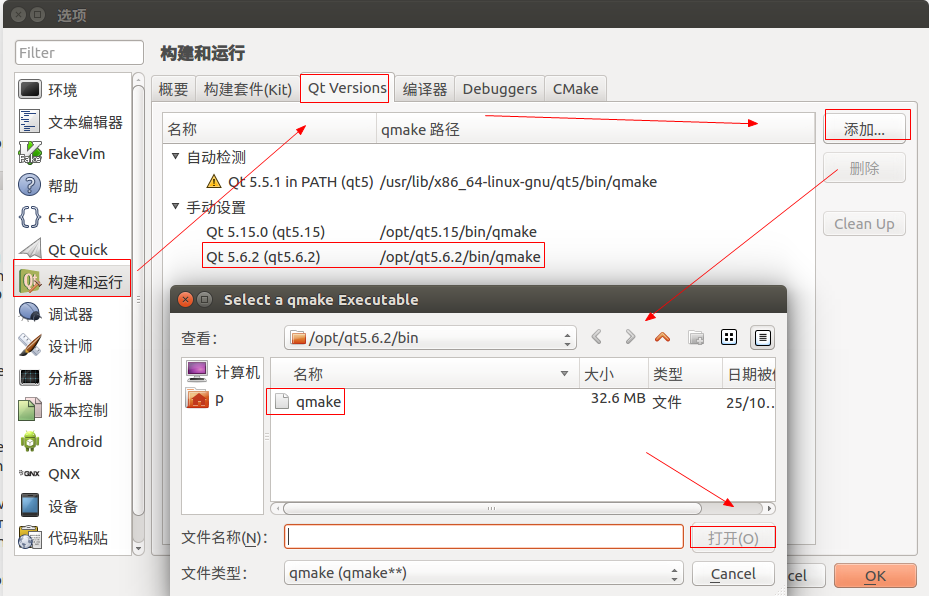Screen dimensions: 929x596
Task: Click the Clean Up button
Action: (864, 224)
